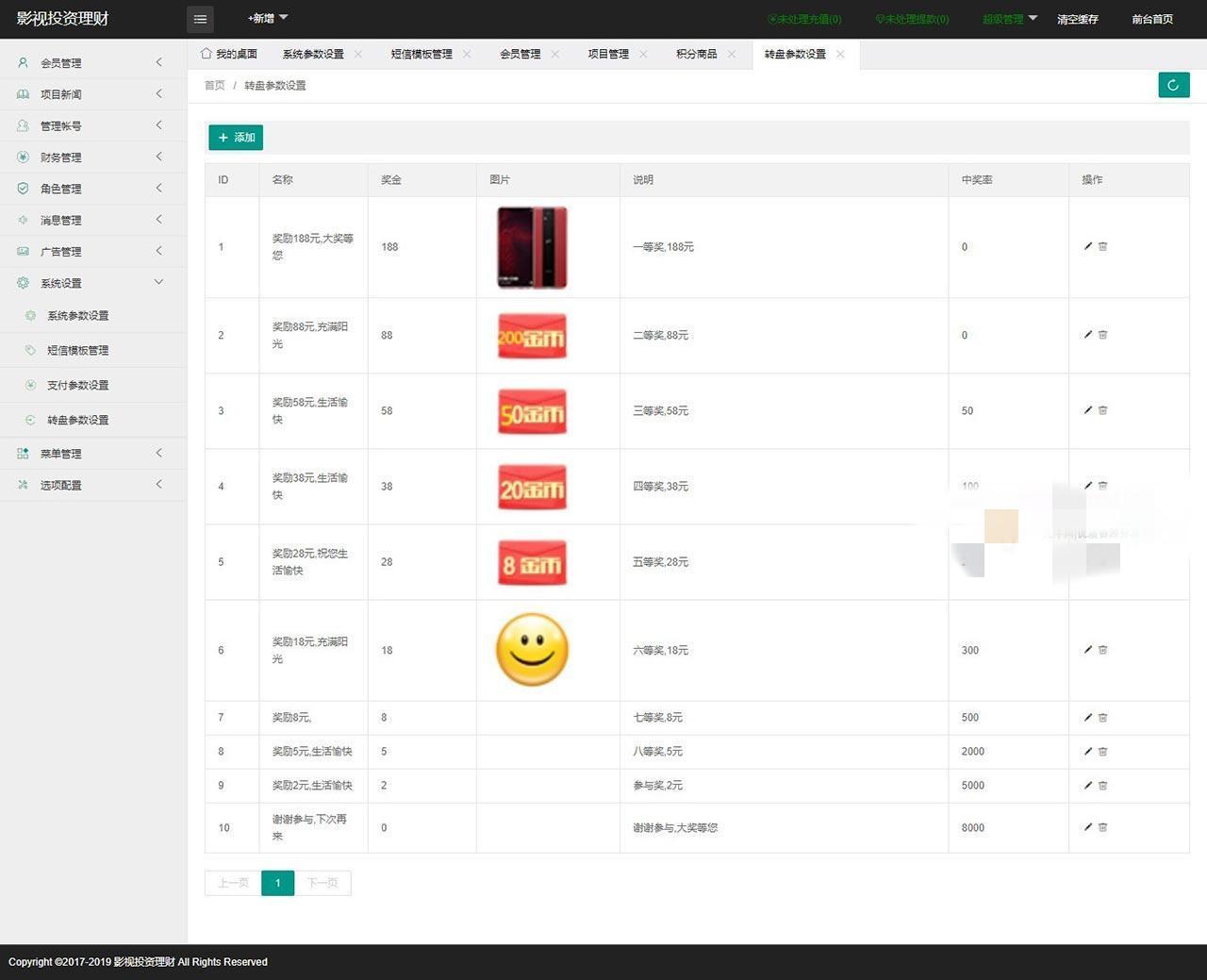1207x980 pixels.
Task: Edit the 奖励188元 prize with pencil icon
Action: (1088, 246)
